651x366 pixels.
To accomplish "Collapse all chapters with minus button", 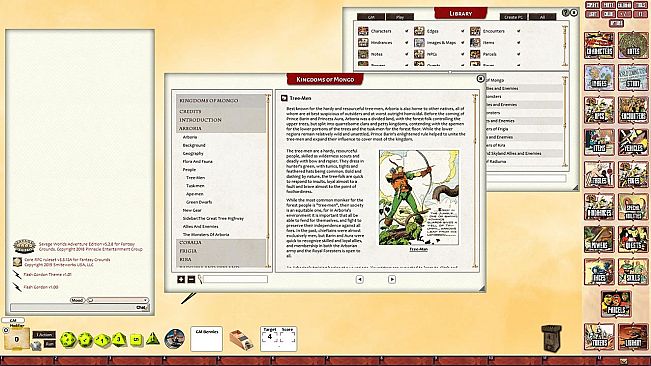I will coord(191,279).
